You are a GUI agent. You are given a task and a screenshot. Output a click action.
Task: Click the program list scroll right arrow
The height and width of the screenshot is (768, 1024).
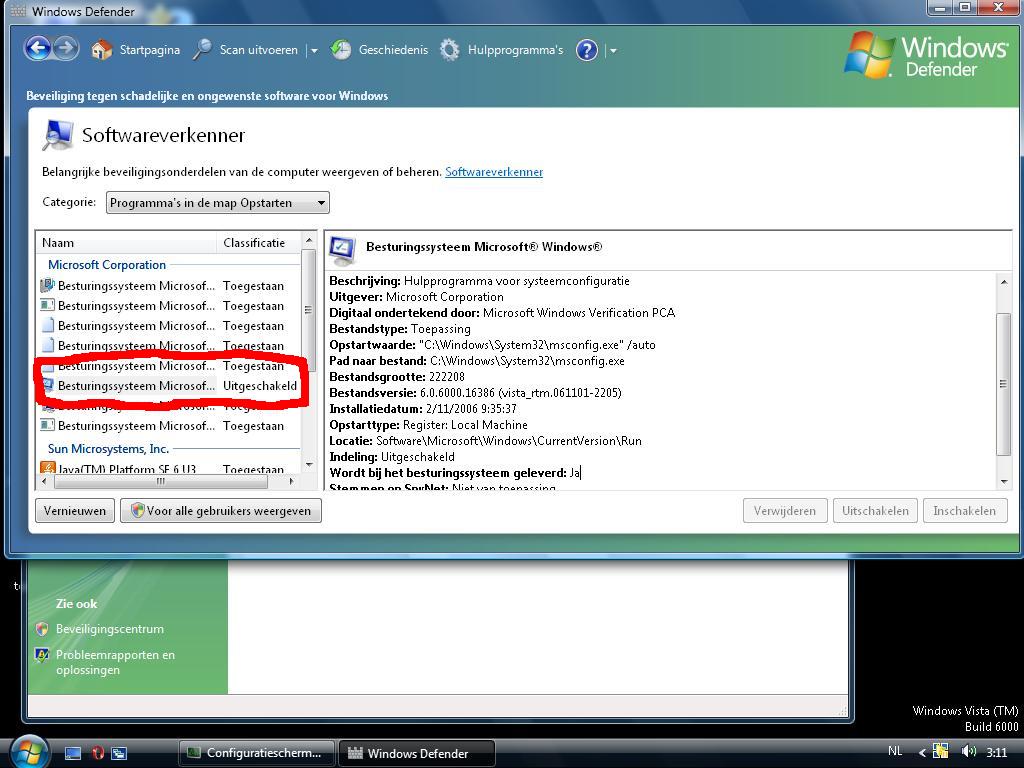pos(292,481)
